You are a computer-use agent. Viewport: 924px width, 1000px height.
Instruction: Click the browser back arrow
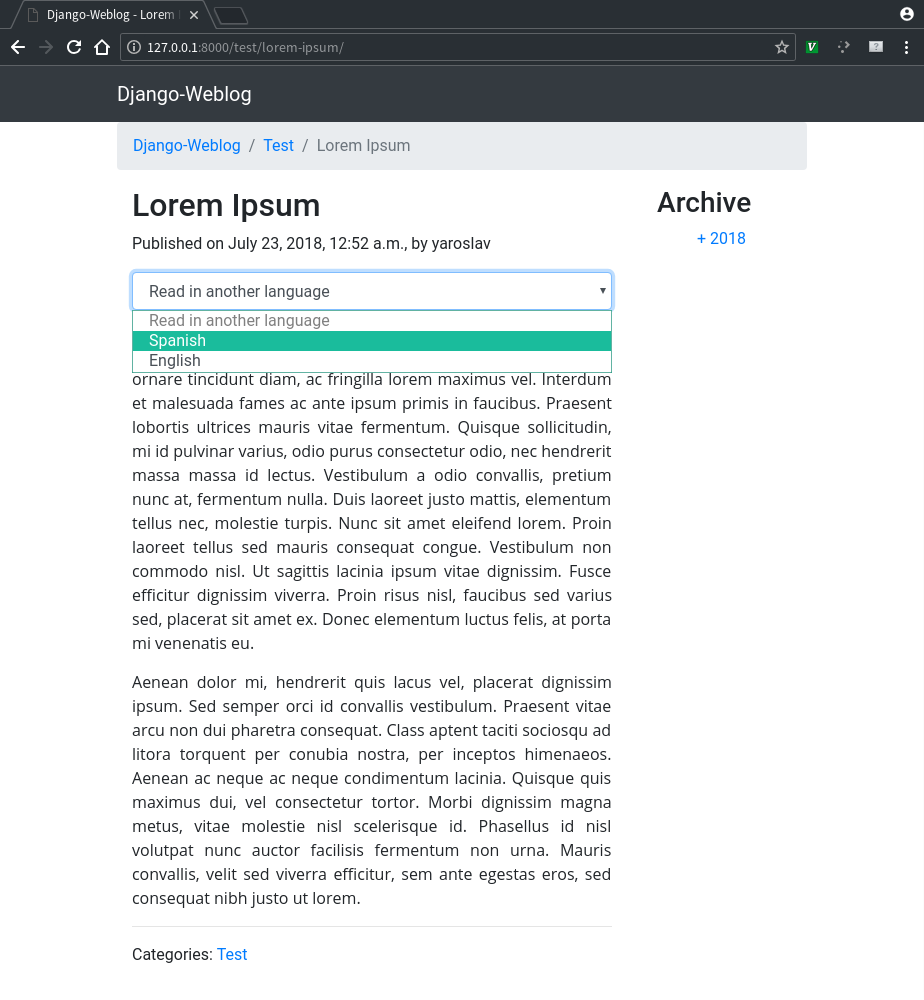pos(18,47)
